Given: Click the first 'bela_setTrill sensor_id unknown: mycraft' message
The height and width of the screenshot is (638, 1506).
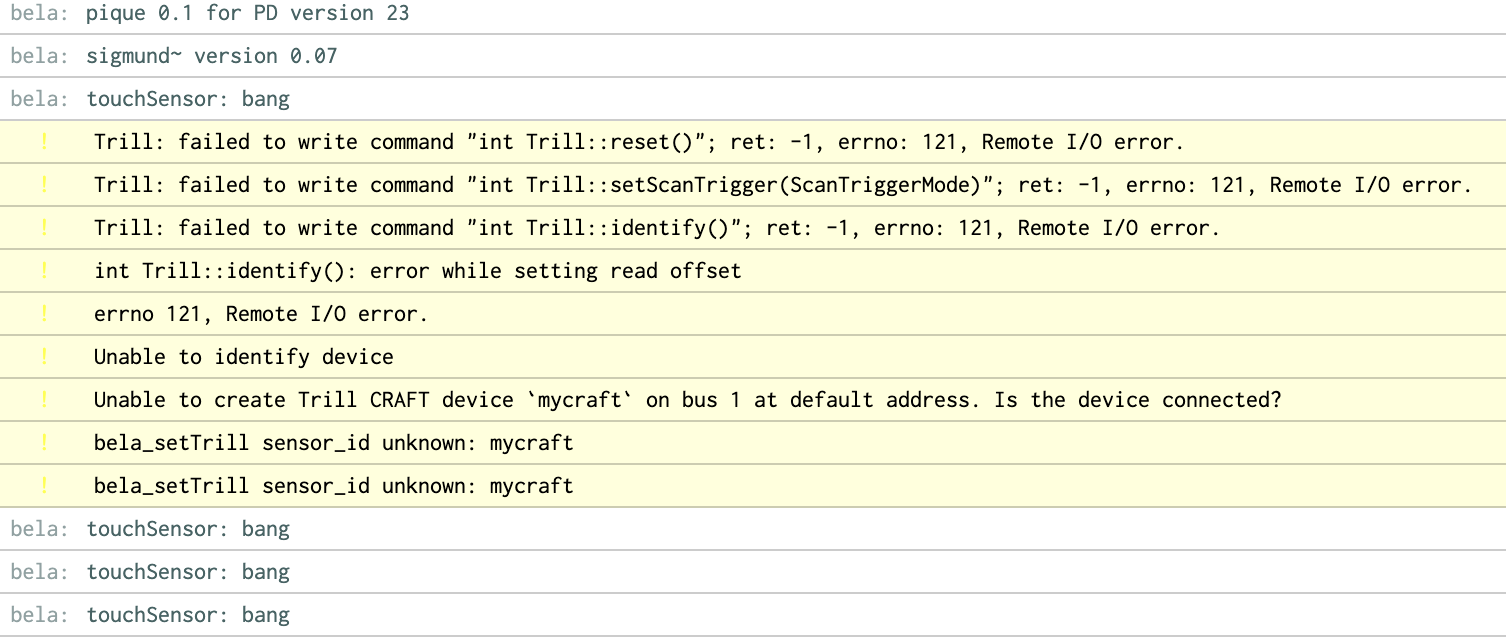Looking at the screenshot, I should (333, 443).
